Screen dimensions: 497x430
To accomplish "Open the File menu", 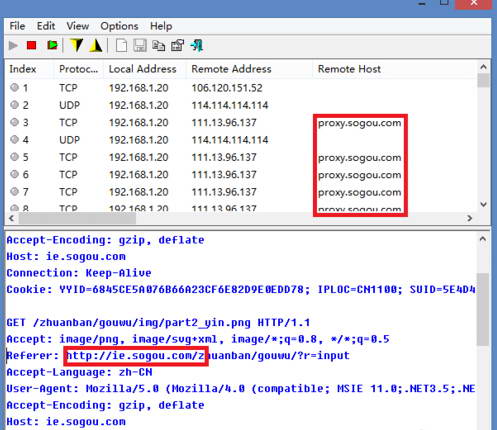I will pos(17,26).
